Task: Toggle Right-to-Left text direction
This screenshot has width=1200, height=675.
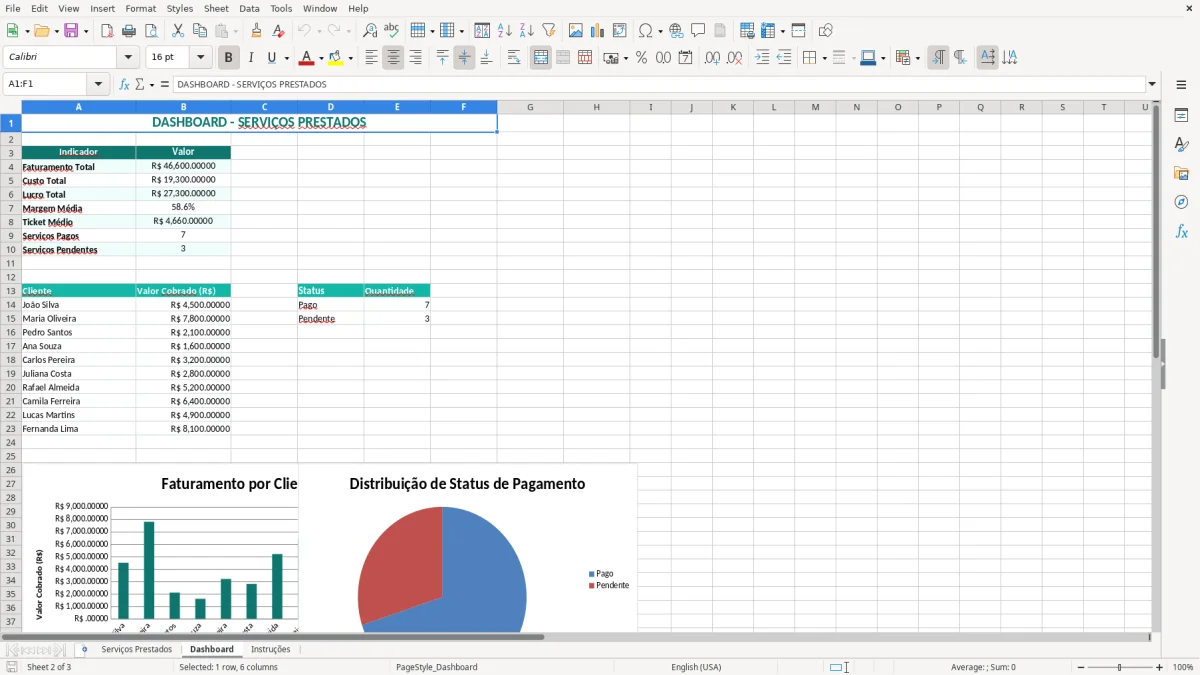Action: pos(960,58)
